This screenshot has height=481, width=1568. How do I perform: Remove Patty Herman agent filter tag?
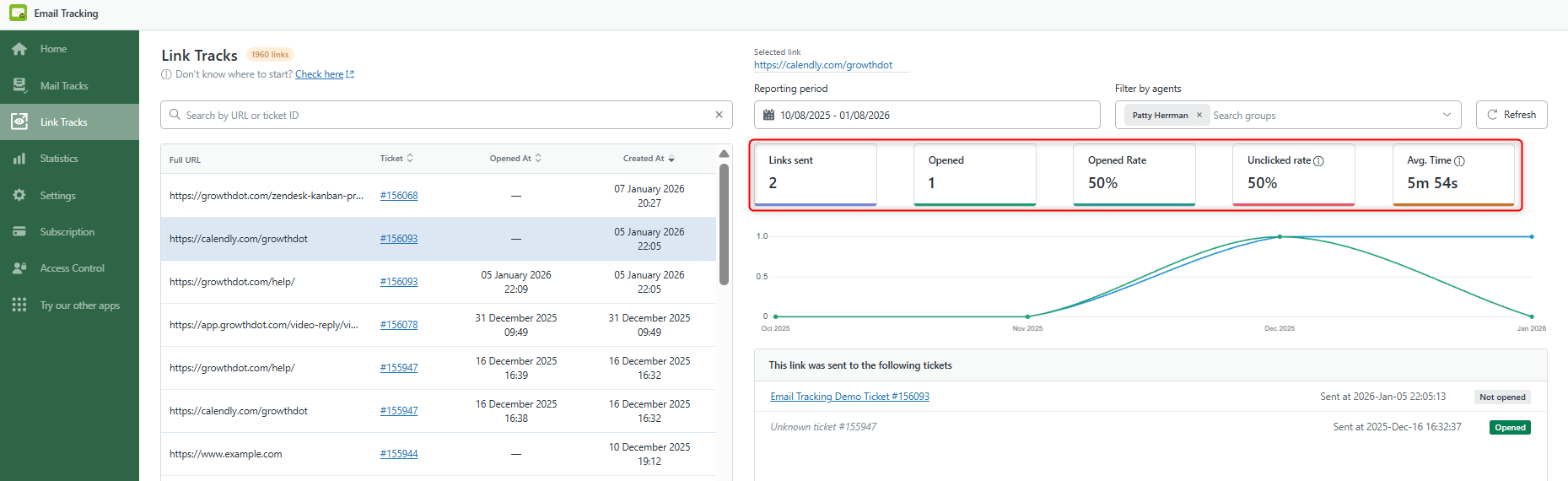1199,116
